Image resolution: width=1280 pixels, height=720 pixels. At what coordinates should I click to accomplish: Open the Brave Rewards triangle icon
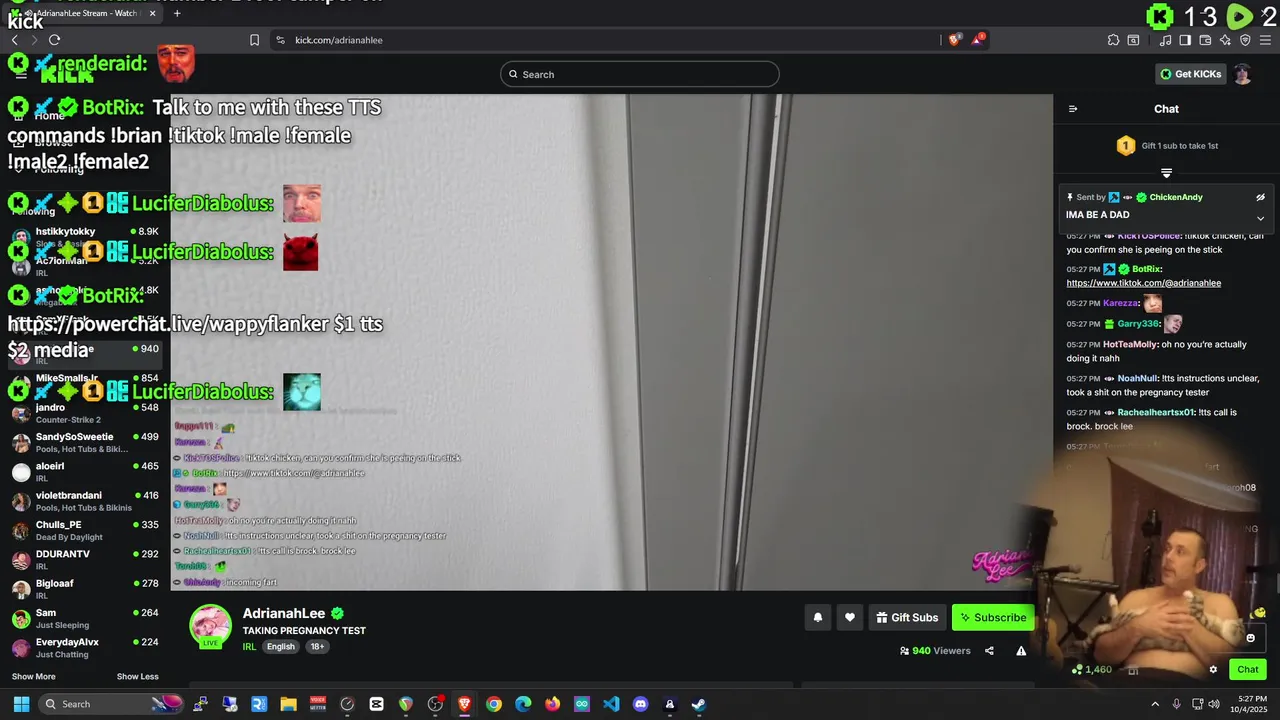click(978, 40)
